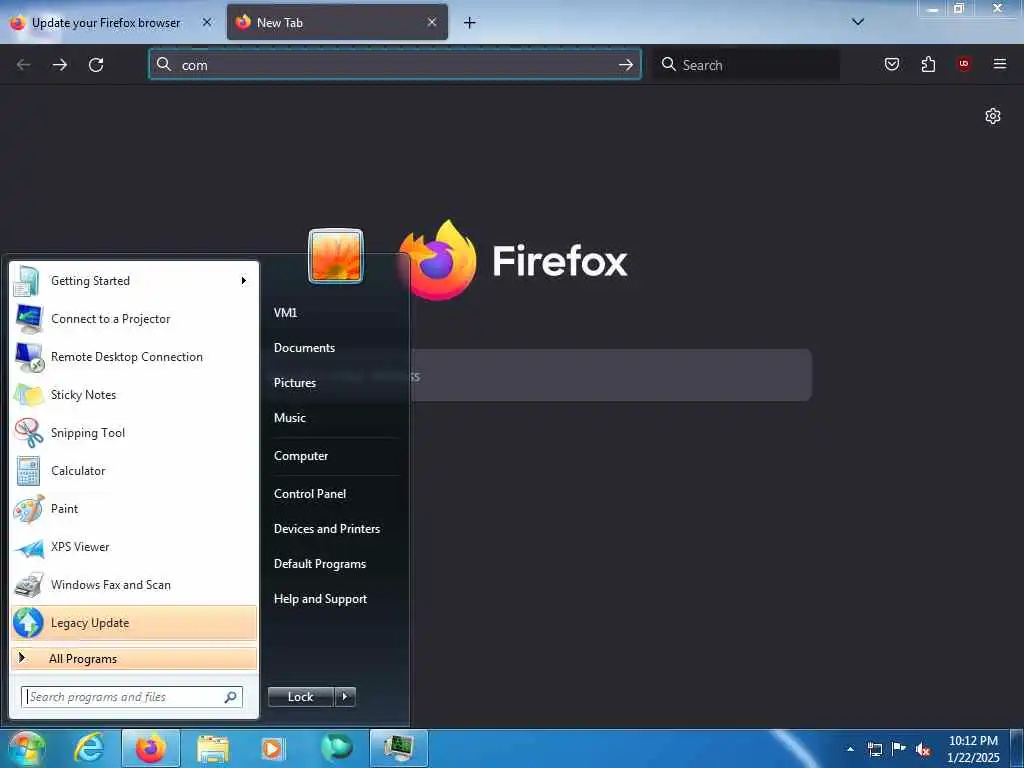Image resolution: width=1024 pixels, height=768 pixels.
Task: Open Devices and Printers
Action: [x=327, y=529]
